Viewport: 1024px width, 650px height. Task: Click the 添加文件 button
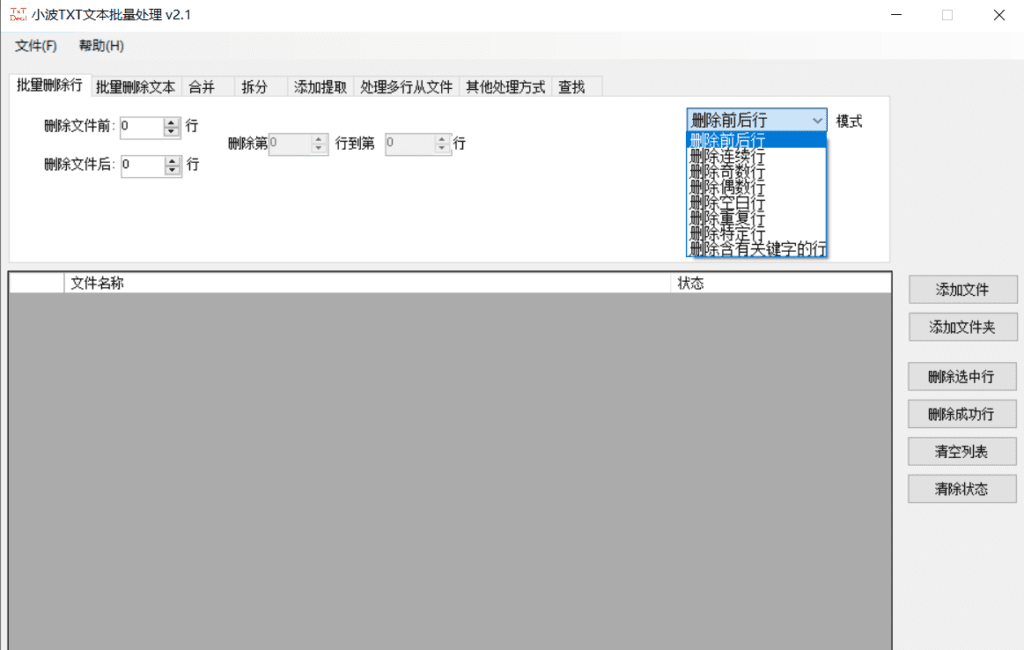pyautogui.click(x=962, y=289)
